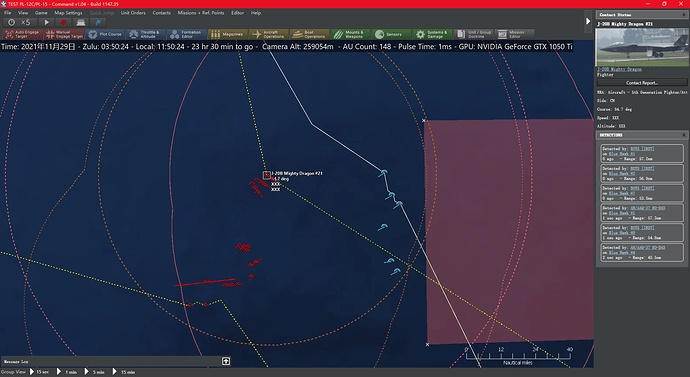Launch the Formation Editor
690x377 pixels.
(x=187, y=34)
